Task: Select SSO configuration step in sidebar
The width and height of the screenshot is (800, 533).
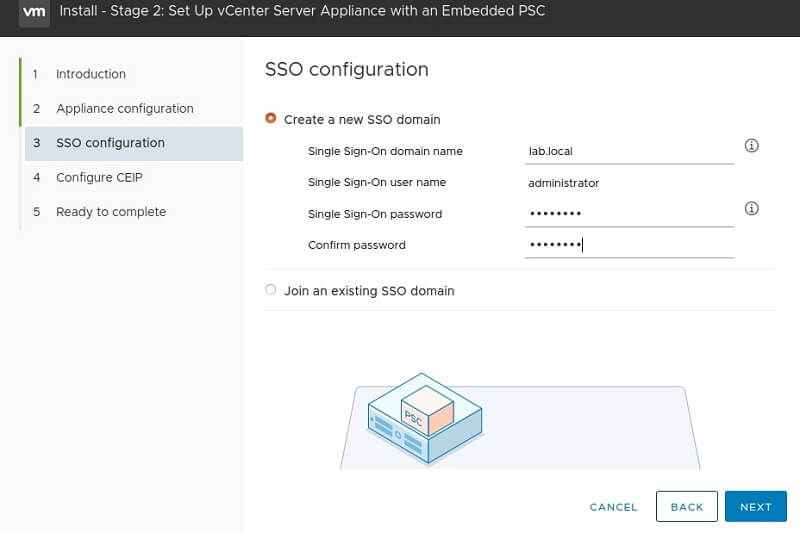Action: click(x=110, y=143)
